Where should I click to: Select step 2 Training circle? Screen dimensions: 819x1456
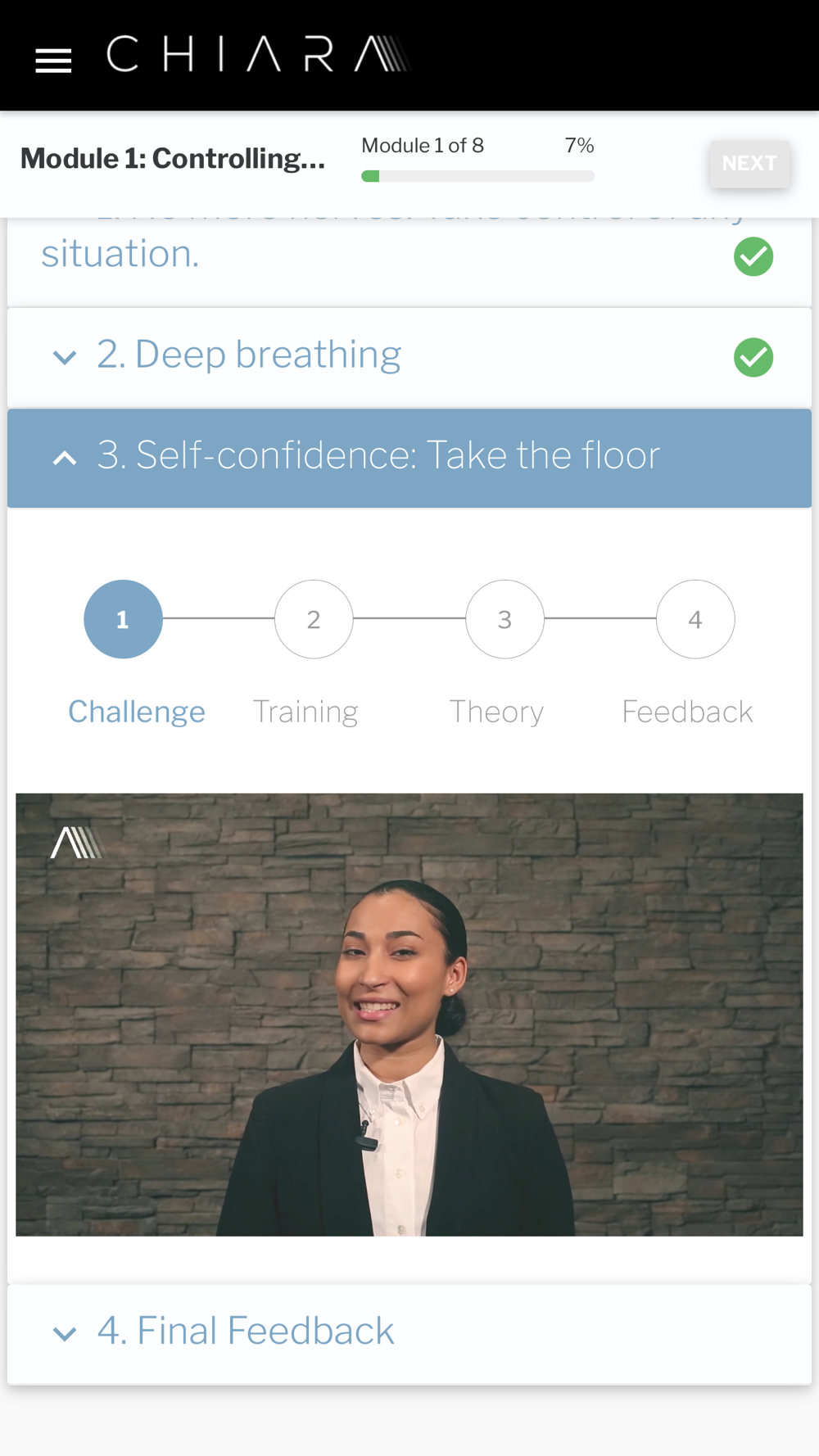(x=314, y=619)
